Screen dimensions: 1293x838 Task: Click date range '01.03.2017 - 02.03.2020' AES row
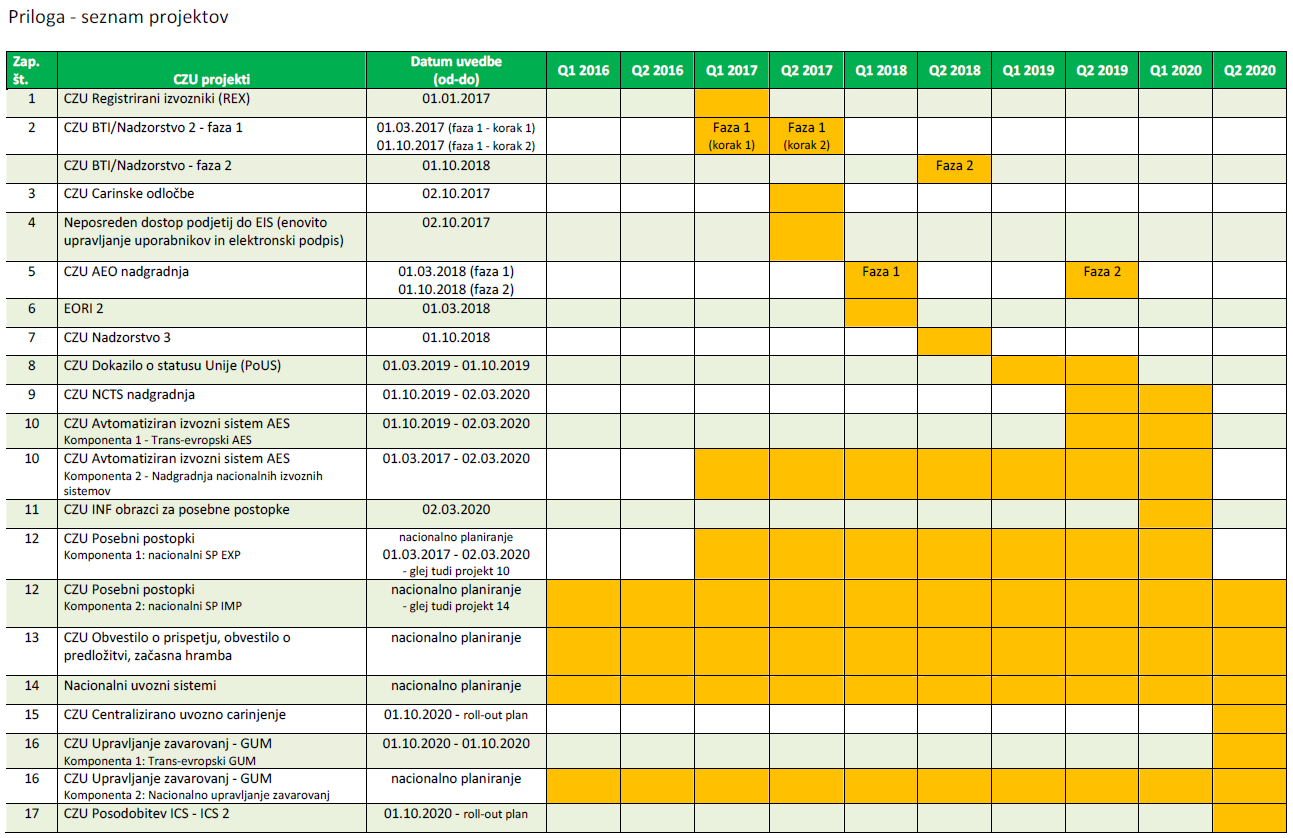(456, 458)
